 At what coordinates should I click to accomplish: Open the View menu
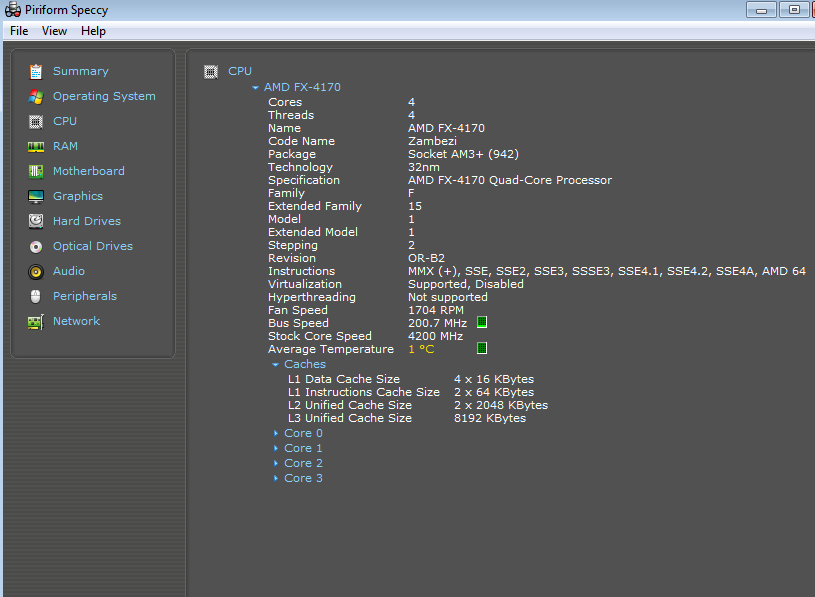click(54, 31)
